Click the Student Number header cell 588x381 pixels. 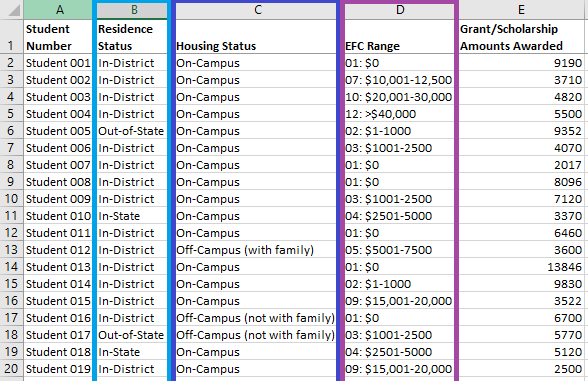click(x=58, y=37)
